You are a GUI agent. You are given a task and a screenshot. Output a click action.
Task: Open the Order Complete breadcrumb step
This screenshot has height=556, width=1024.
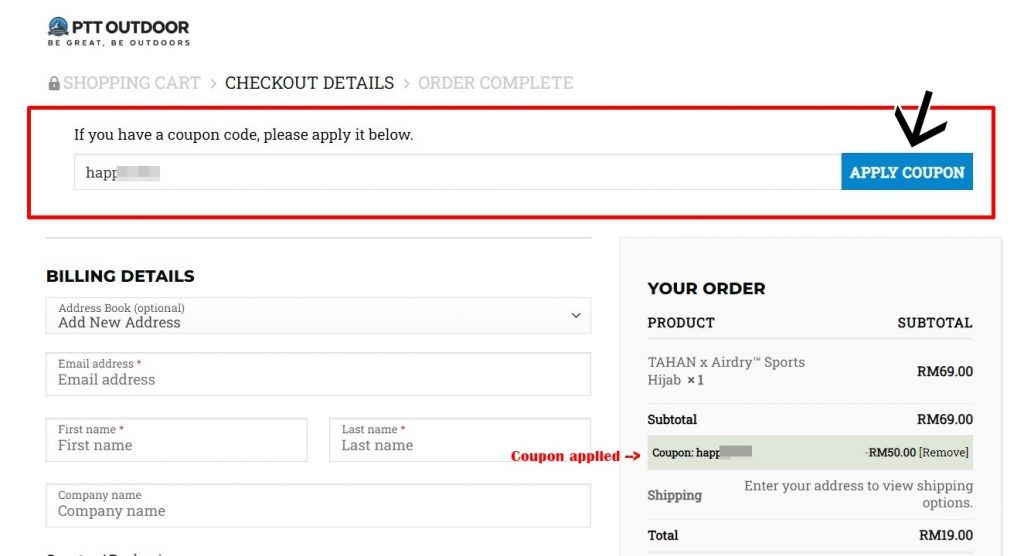click(495, 83)
